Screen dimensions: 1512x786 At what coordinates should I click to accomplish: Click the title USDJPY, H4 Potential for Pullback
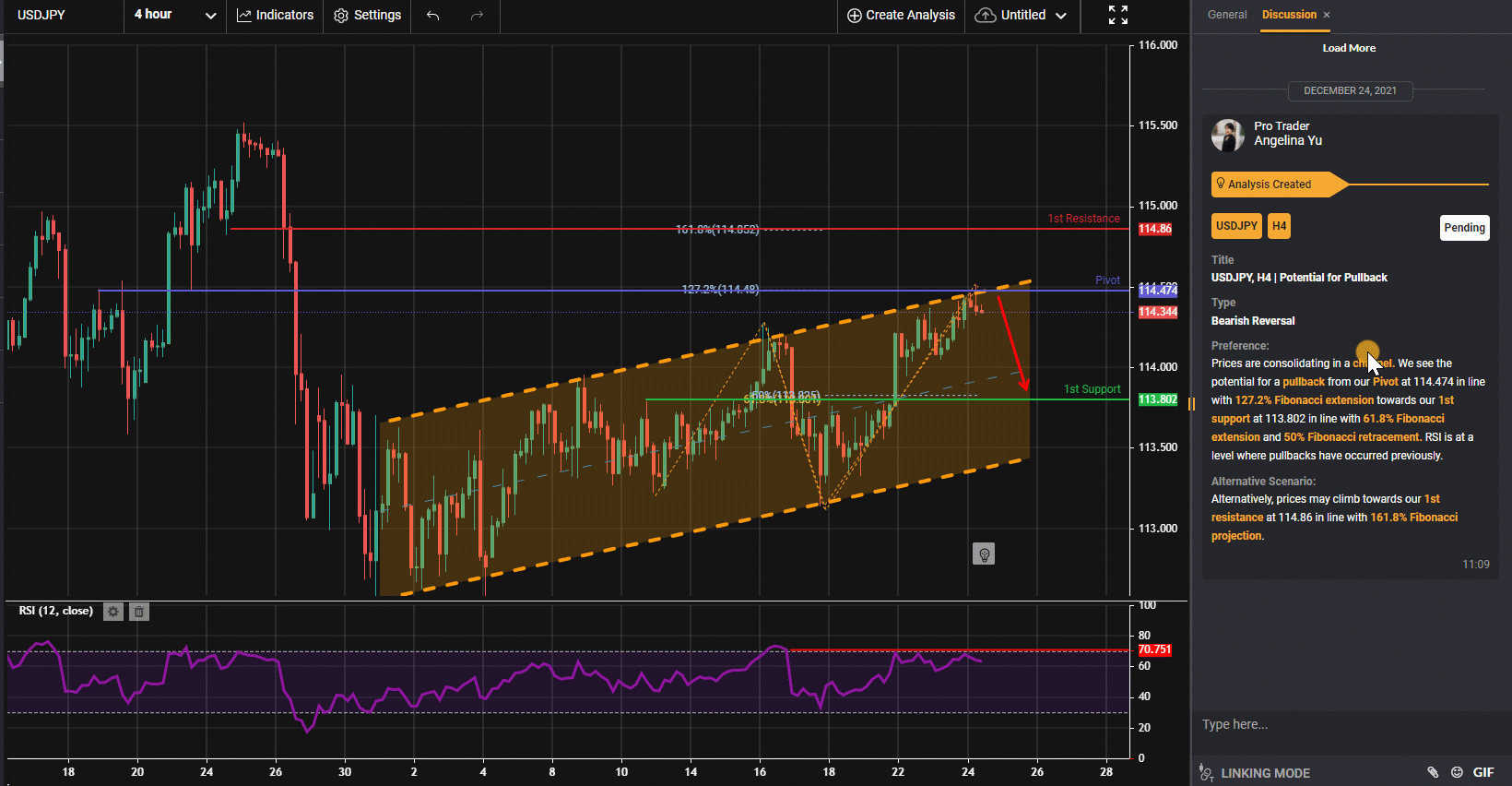[1299, 278]
